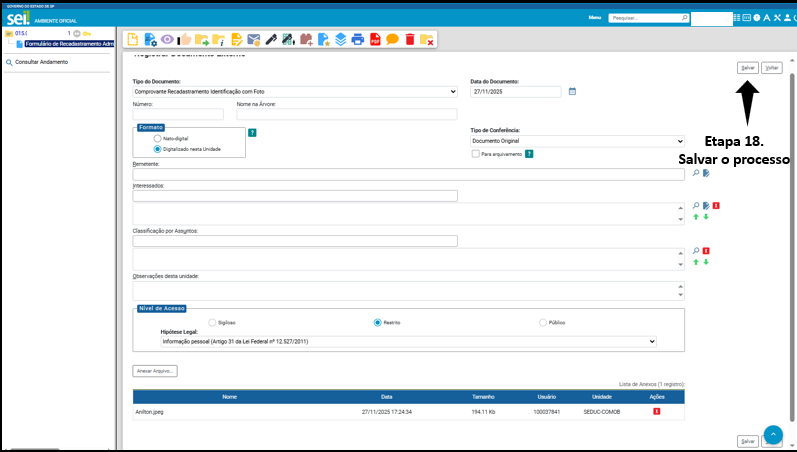Click the red PDF export icon

coord(375,40)
